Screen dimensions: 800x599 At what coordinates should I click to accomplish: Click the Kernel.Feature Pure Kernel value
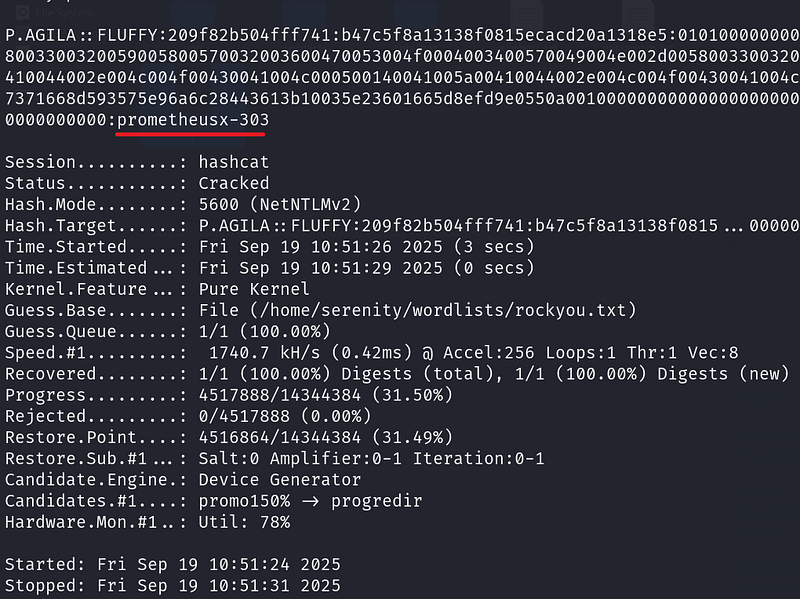tap(254, 289)
